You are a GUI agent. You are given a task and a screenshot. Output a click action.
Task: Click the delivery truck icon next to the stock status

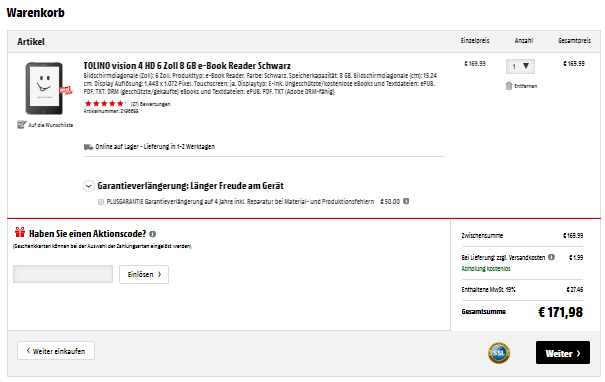click(x=88, y=147)
